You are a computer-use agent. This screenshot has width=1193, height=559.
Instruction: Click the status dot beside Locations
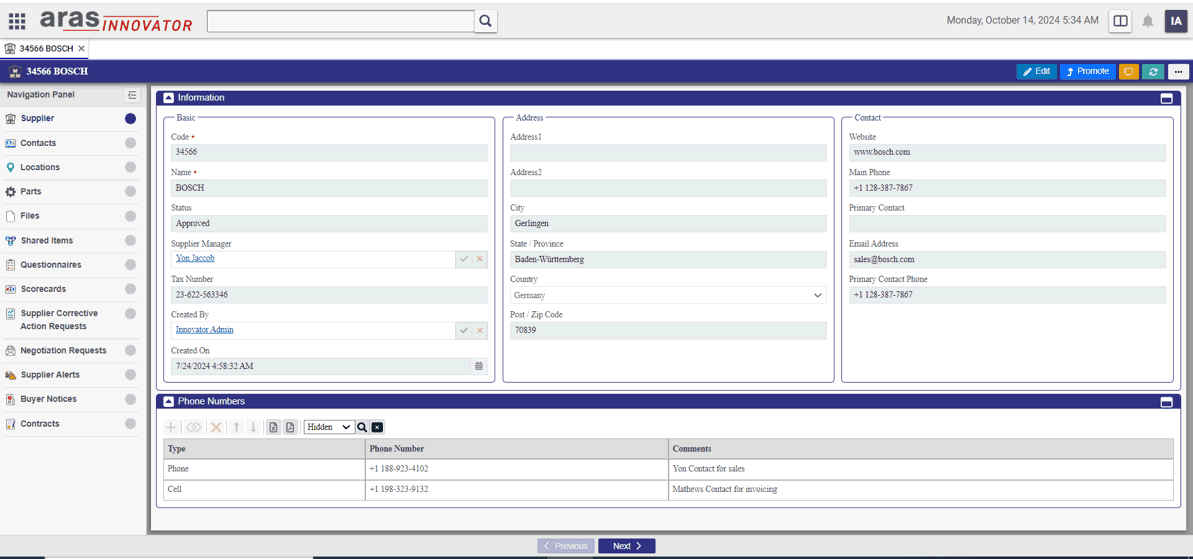tap(130, 167)
